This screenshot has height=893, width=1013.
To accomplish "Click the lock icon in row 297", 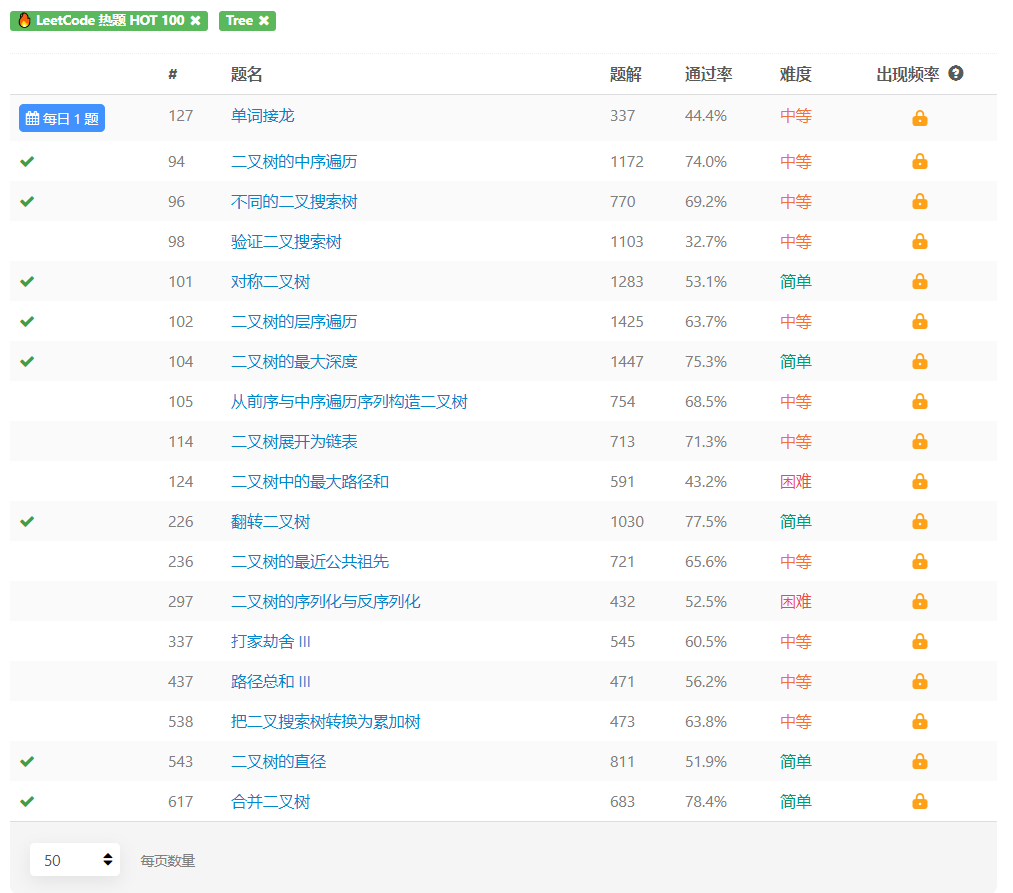I will click(919, 602).
